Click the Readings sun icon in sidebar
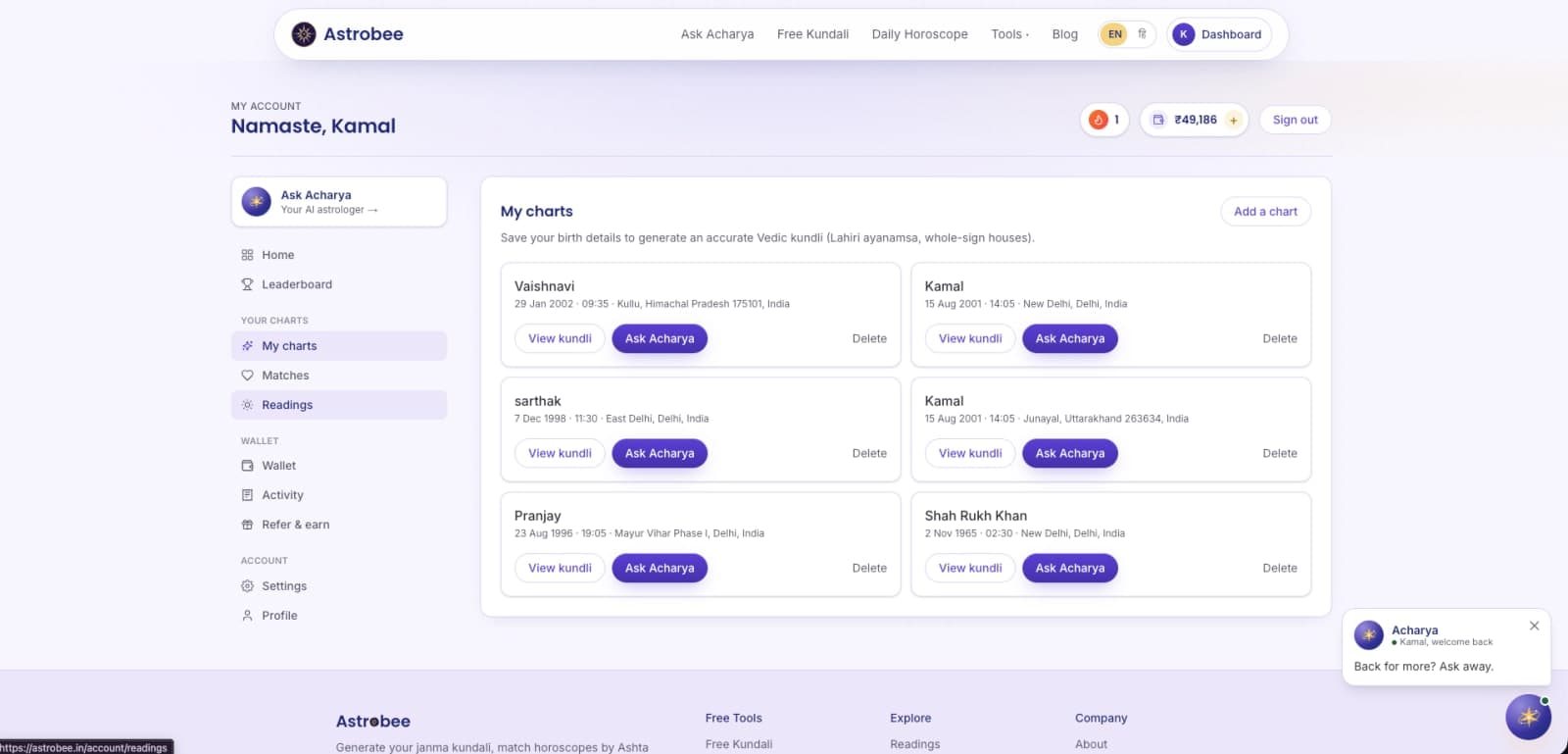Viewport: 1568px width, 754px height. pos(247,405)
